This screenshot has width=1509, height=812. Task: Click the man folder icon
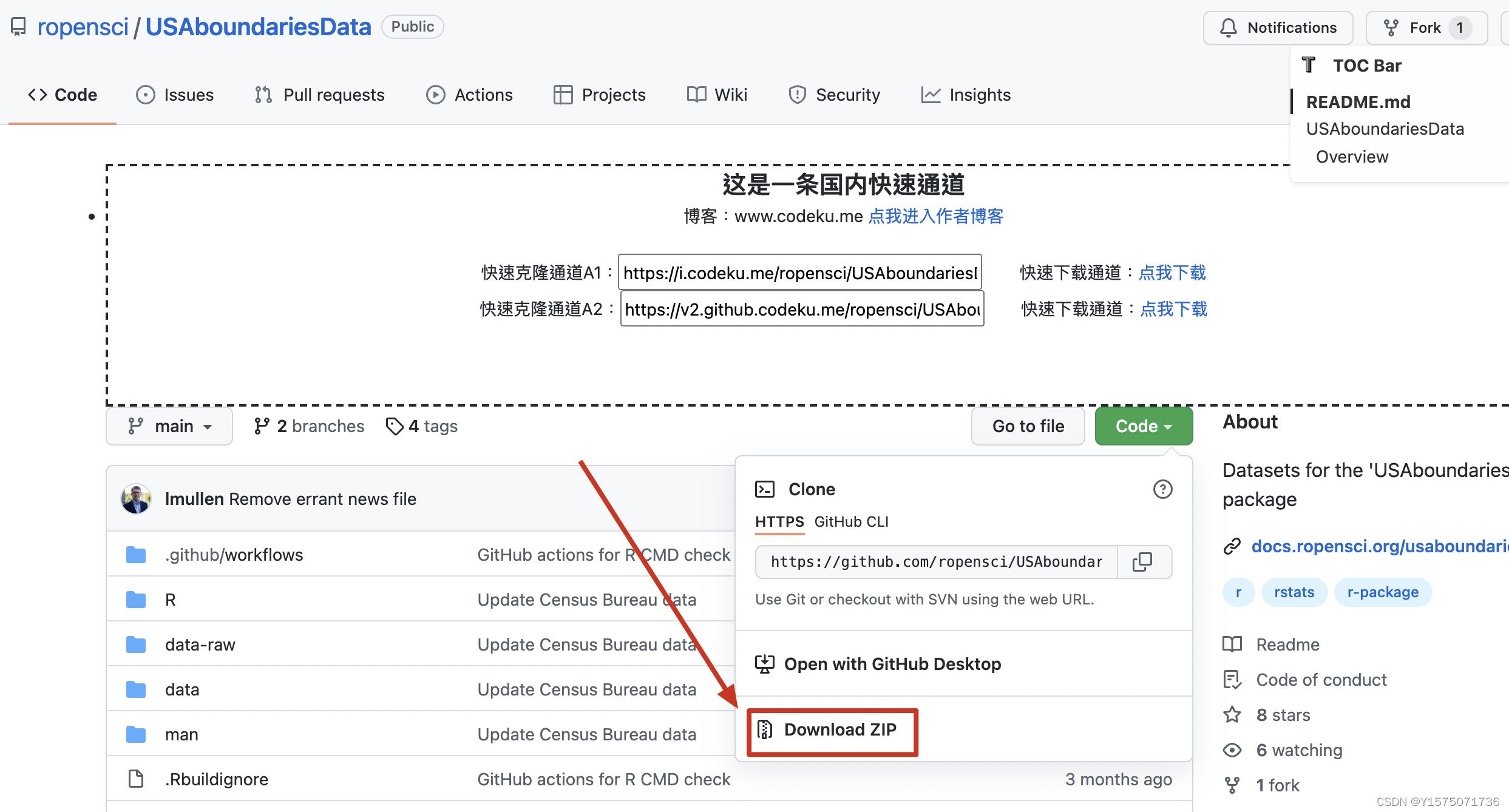[x=136, y=734]
